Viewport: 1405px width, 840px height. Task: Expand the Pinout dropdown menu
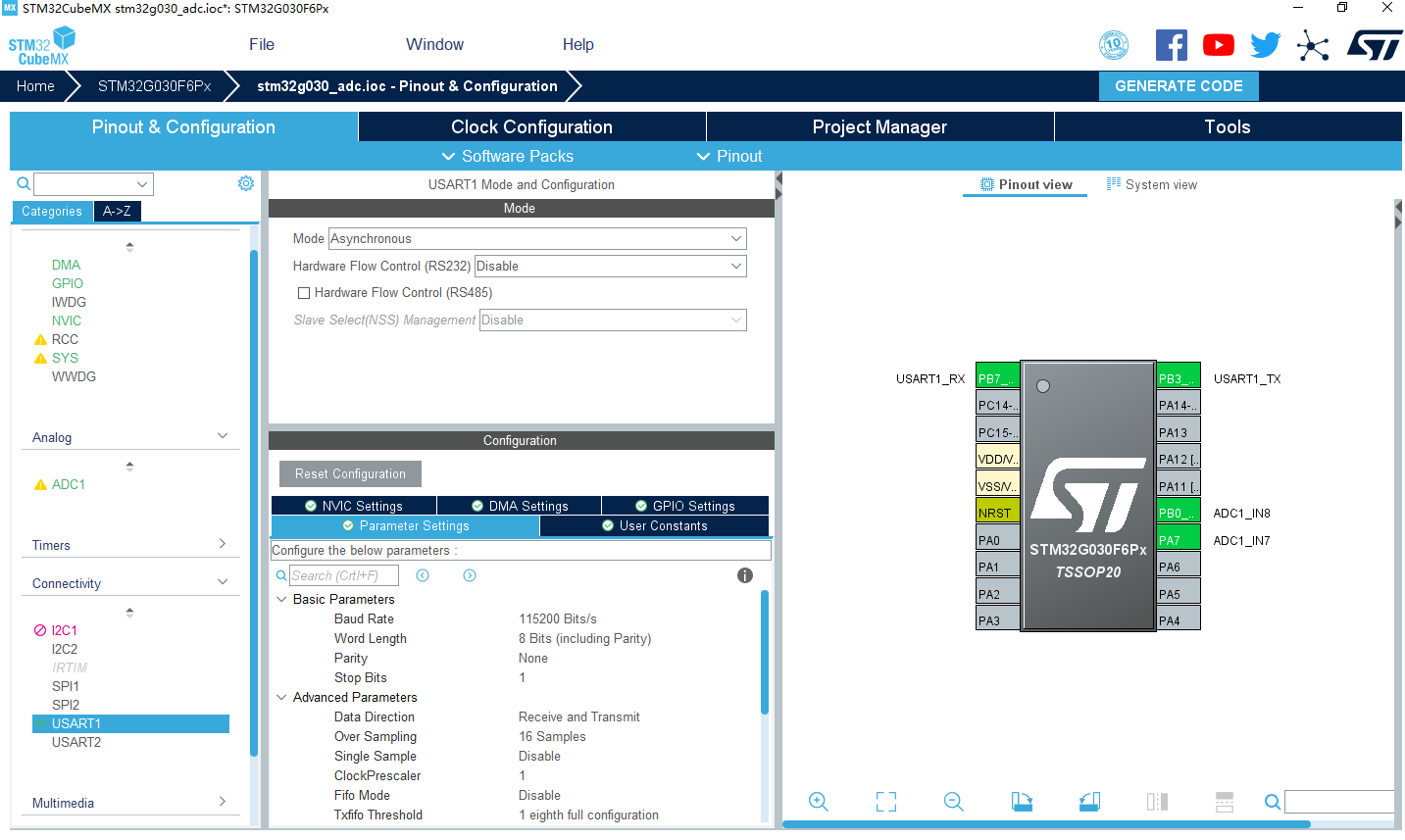coord(728,156)
